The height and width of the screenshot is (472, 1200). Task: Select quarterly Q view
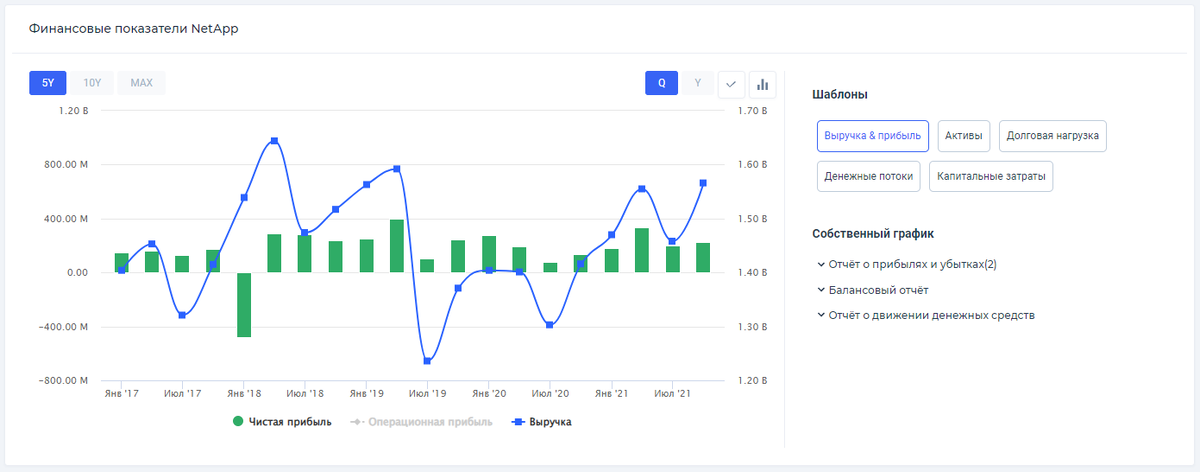pyautogui.click(x=661, y=83)
